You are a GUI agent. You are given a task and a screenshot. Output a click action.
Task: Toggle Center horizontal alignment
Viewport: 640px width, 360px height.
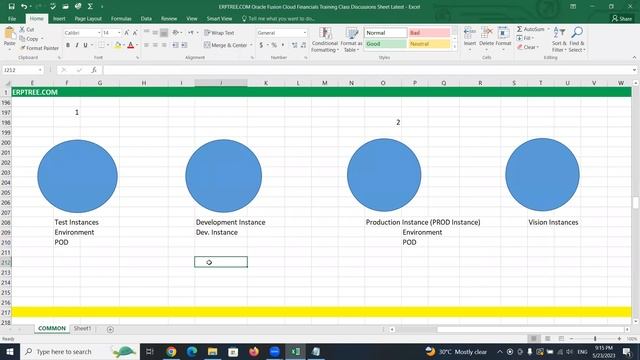coord(155,45)
